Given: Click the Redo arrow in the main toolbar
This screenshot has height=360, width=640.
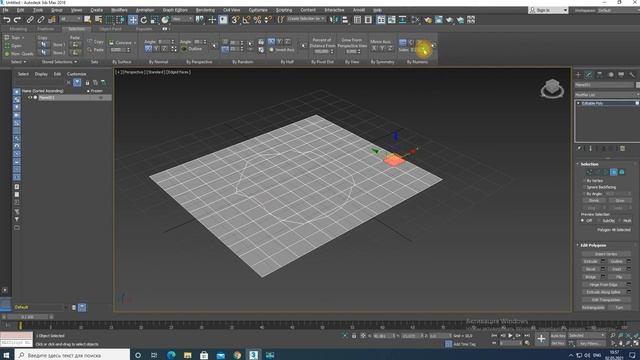Looking at the screenshot, I should pos(17,20).
